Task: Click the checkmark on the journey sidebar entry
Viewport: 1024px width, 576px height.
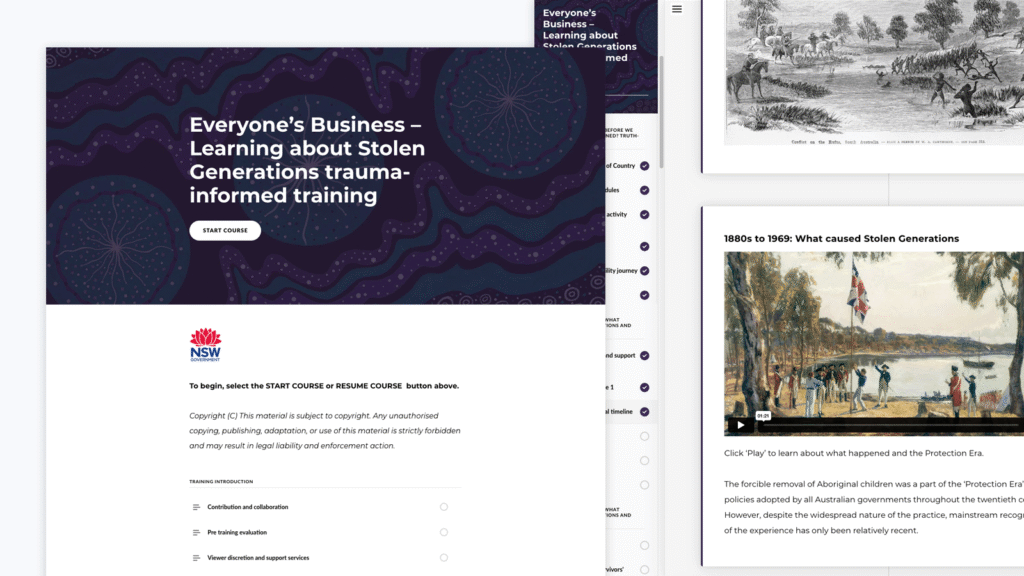Action: point(644,270)
